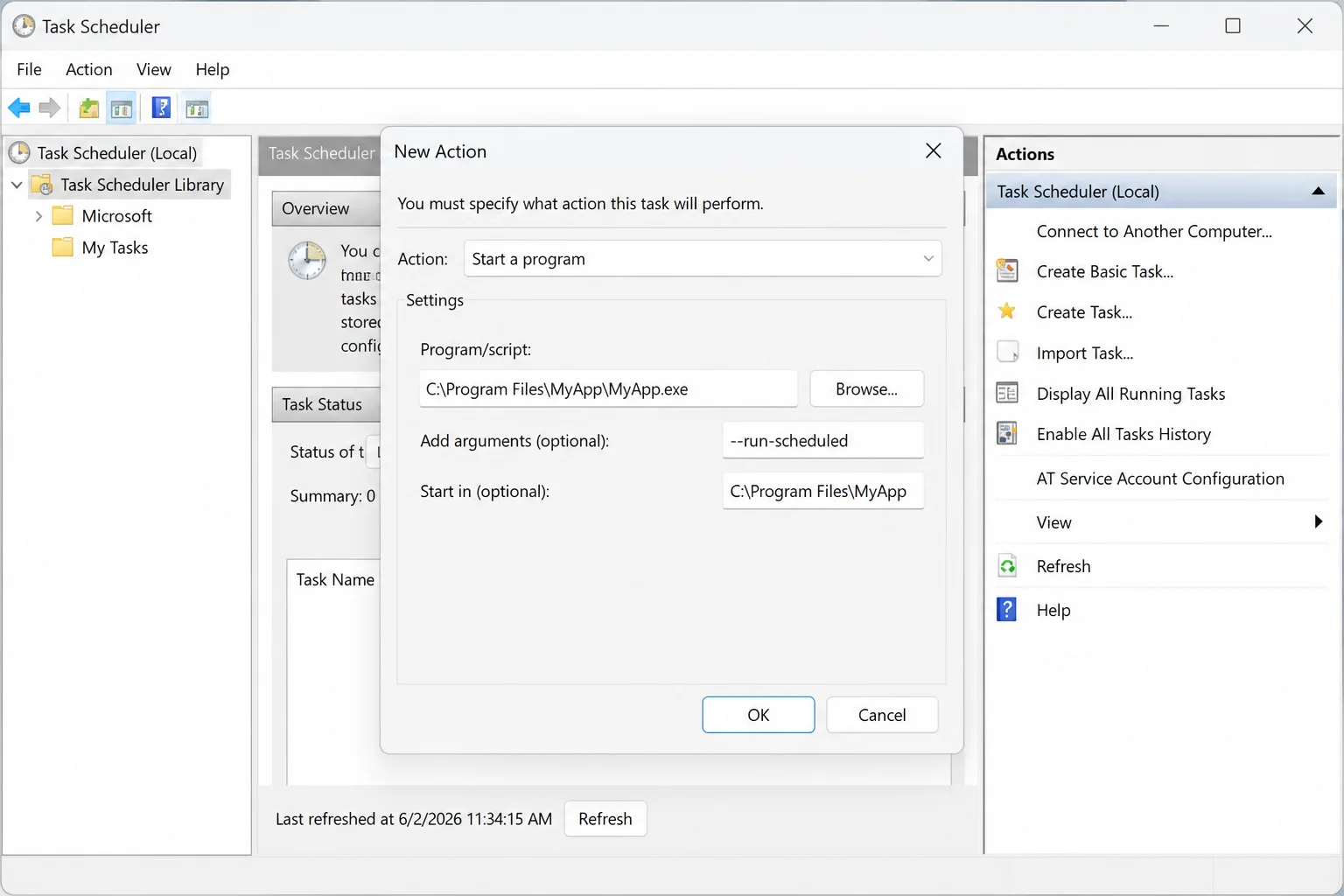Select the My Tasks folder in the tree
The height and width of the screenshot is (896, 1344).
[115, 247]
